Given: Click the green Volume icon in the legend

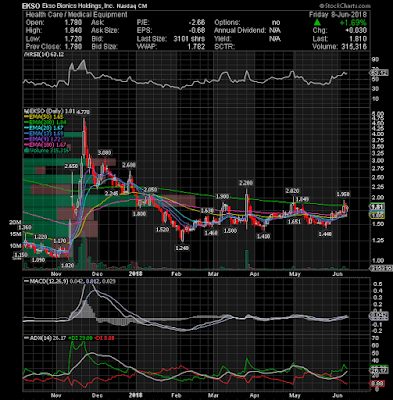Looking at the screenshot, I should coord(25,151).
